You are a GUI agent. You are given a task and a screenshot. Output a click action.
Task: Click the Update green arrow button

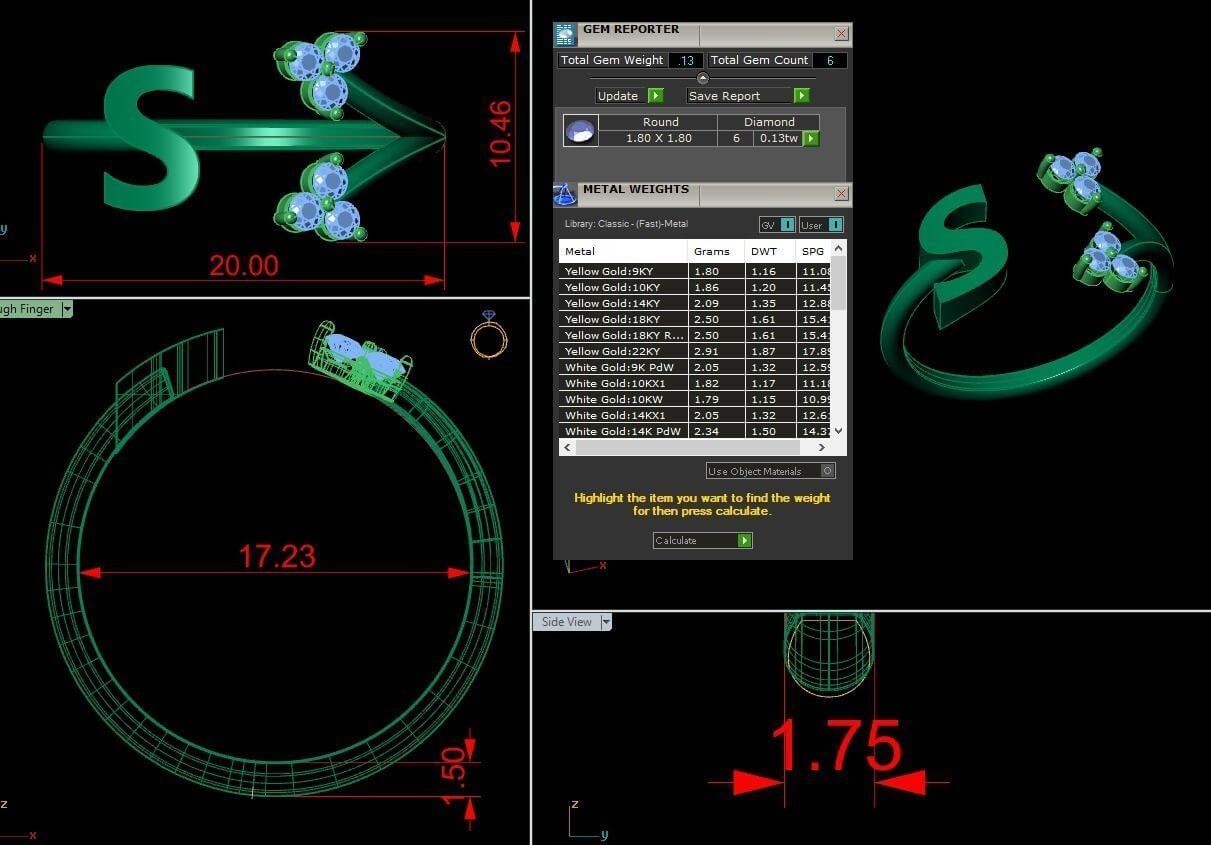(x=656, y=96)
